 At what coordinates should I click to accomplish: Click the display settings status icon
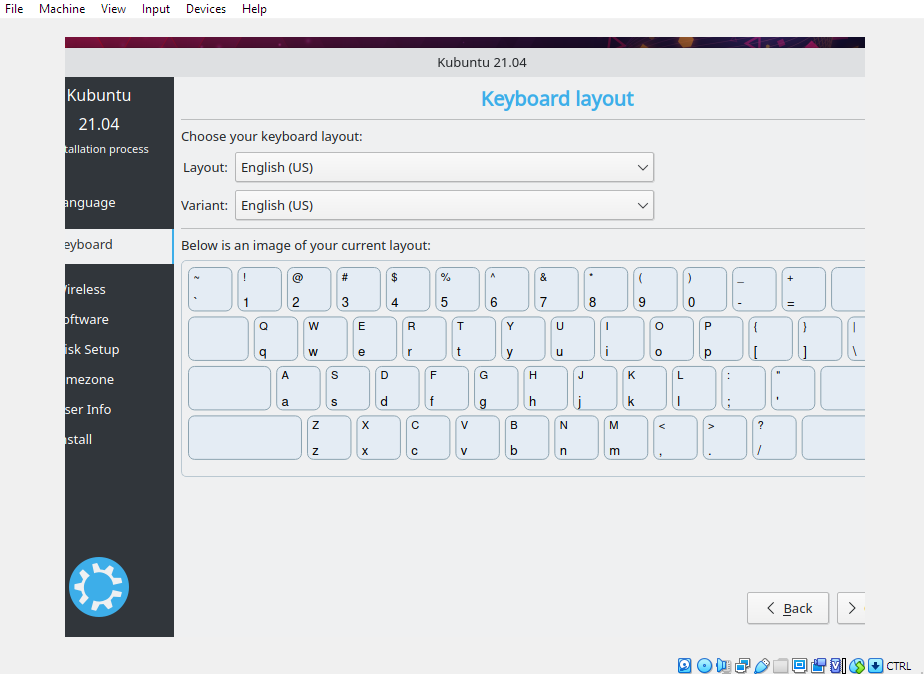point(800,666)
